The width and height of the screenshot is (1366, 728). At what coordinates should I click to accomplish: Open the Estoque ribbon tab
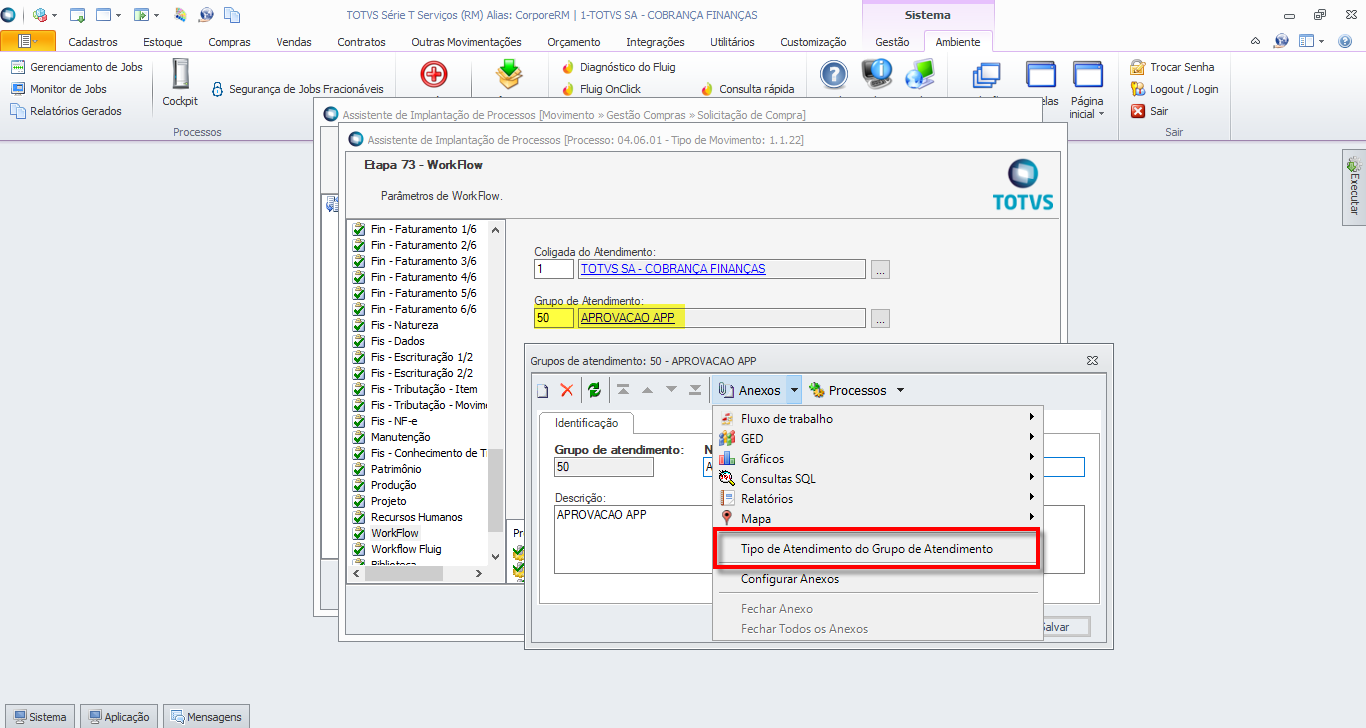click(x=163, y=42)
